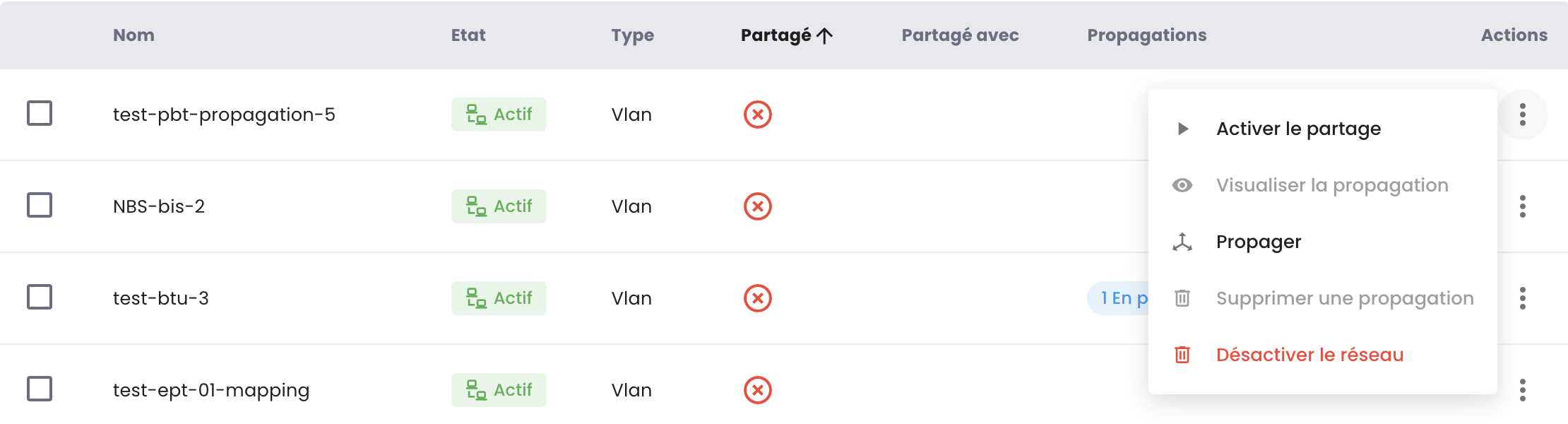Viewport: 1568px width, 424px height.
Task: Select the NBS-bis-2 row checkbox
Action: [40, 205]
